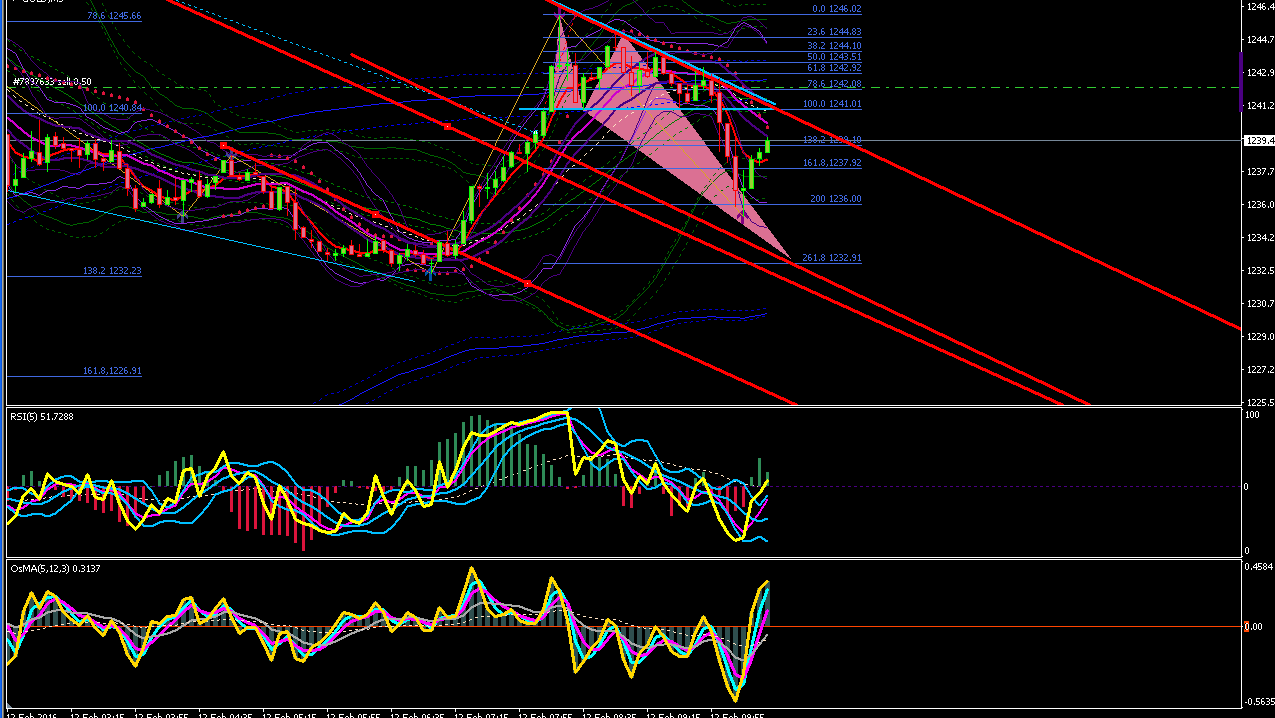Click the 1237.7 value on price scale

coord(1260,172)
